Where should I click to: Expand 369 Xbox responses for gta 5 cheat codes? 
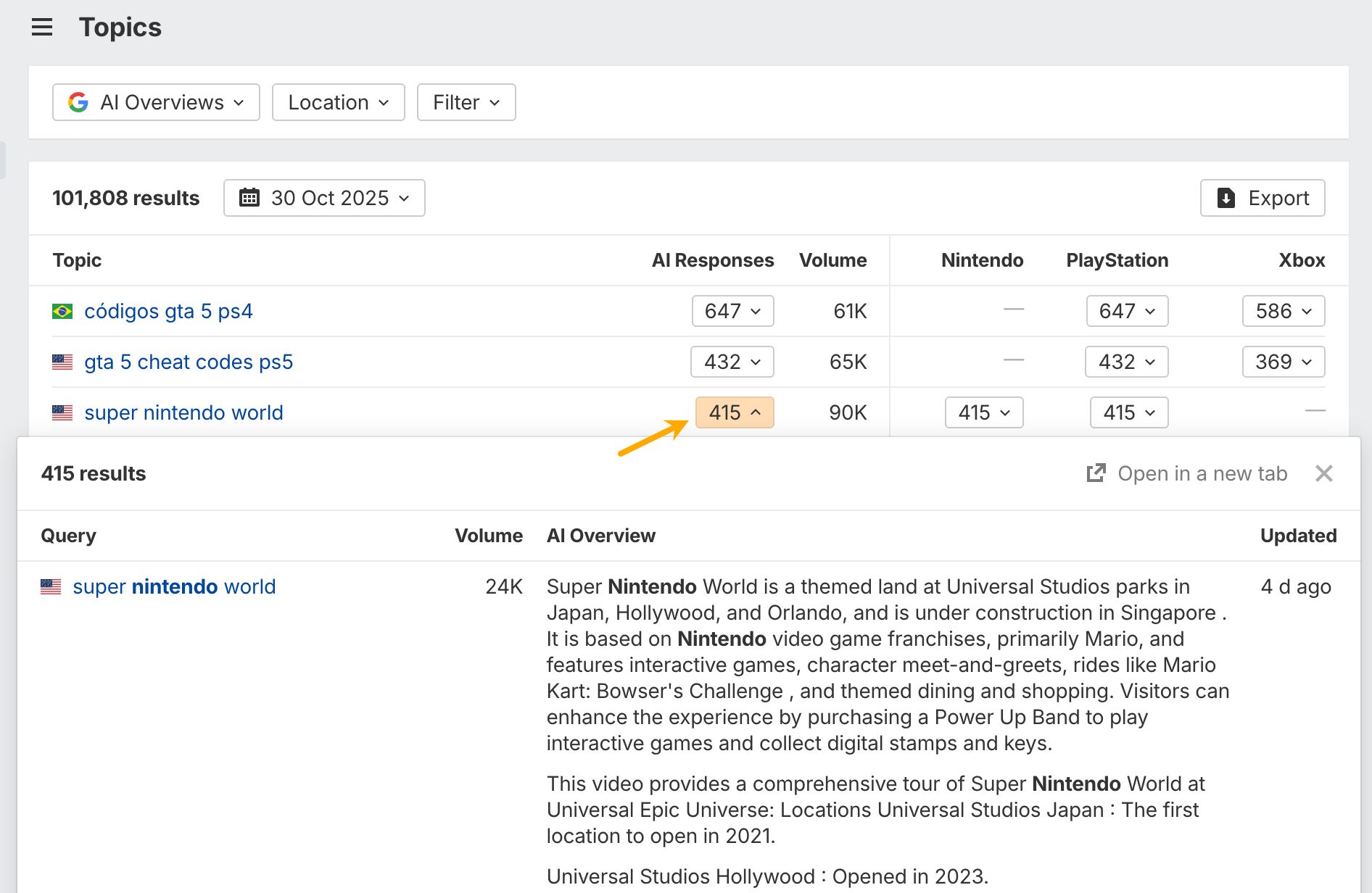1283,362
